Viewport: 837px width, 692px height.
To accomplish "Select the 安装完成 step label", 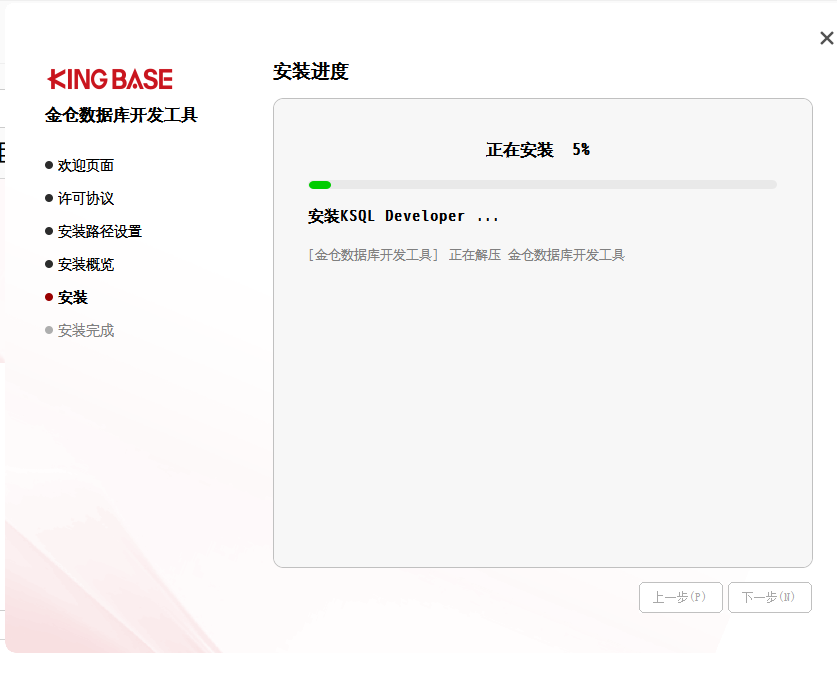I will coord(86,331).
